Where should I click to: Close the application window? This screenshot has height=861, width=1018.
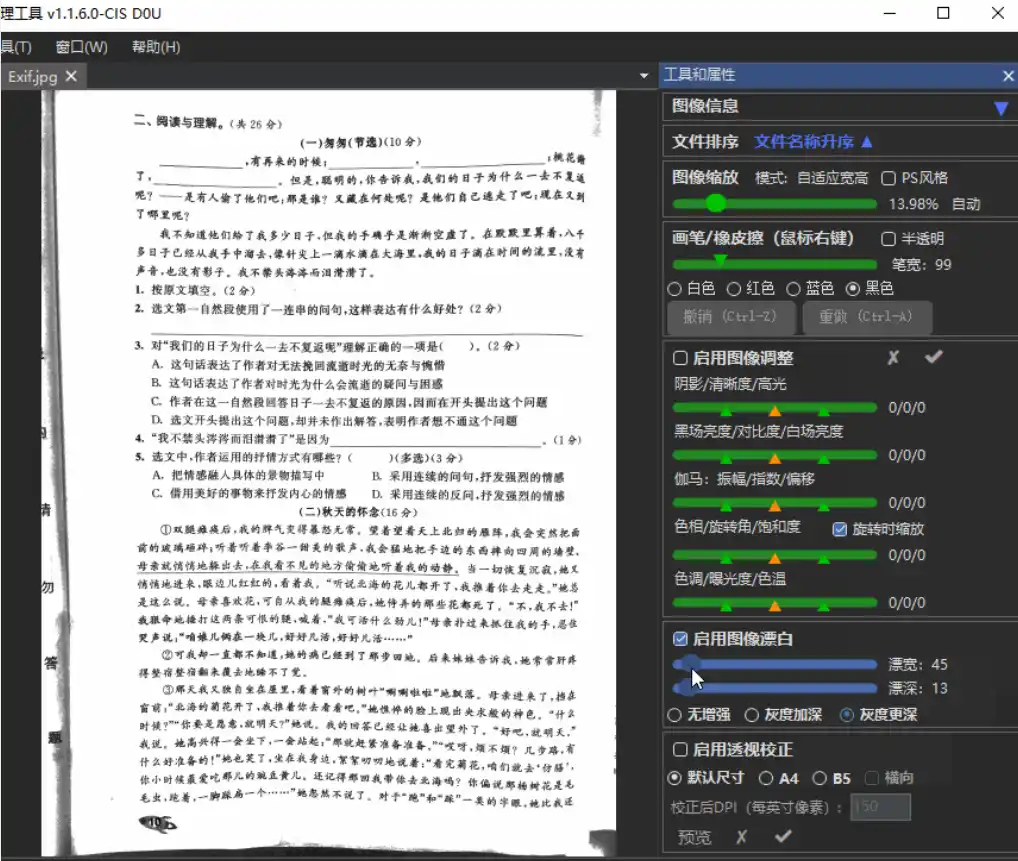pyautogui.click(x=998, y=13)
